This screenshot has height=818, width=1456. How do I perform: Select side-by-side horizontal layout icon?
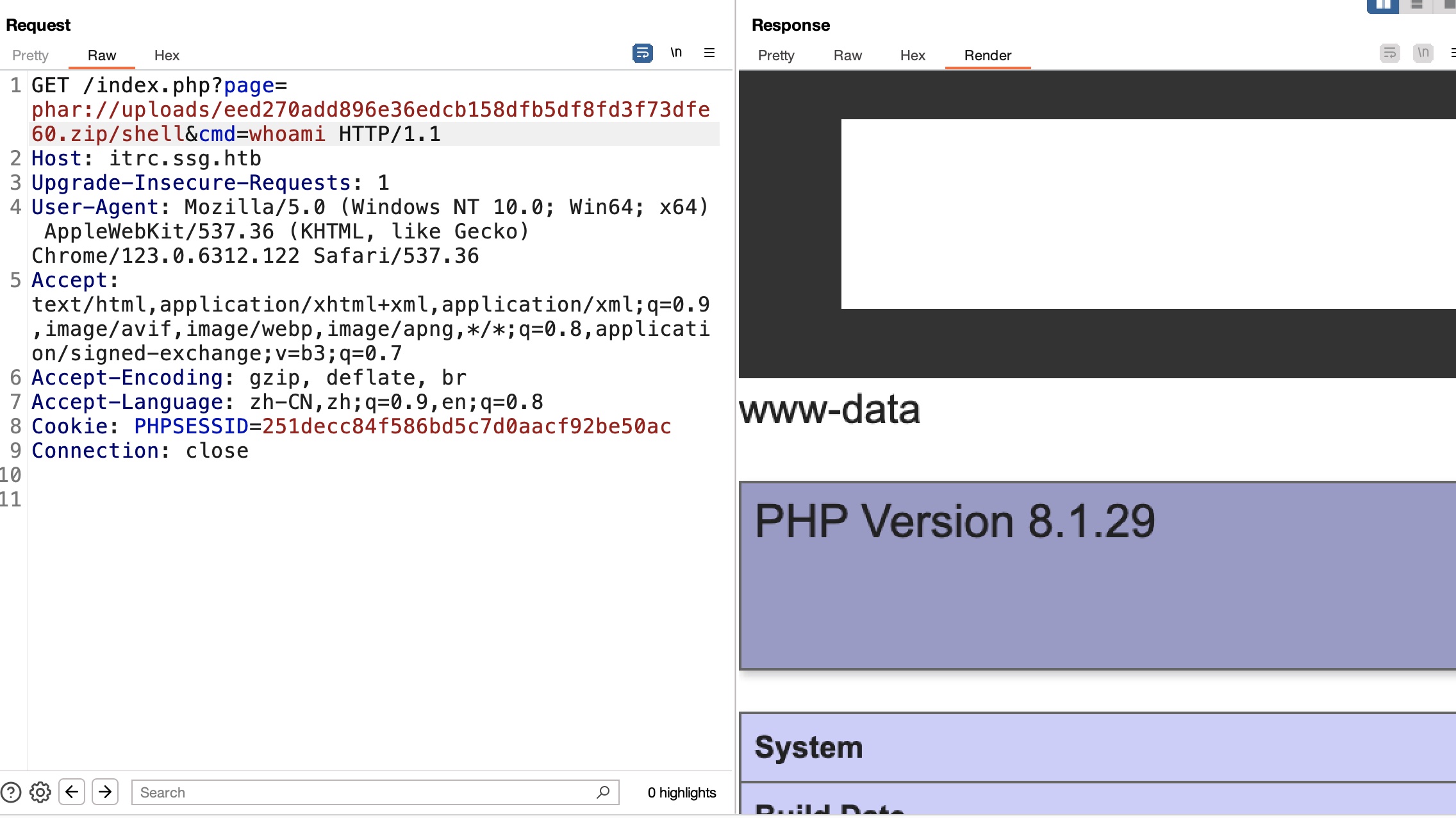1382,5
